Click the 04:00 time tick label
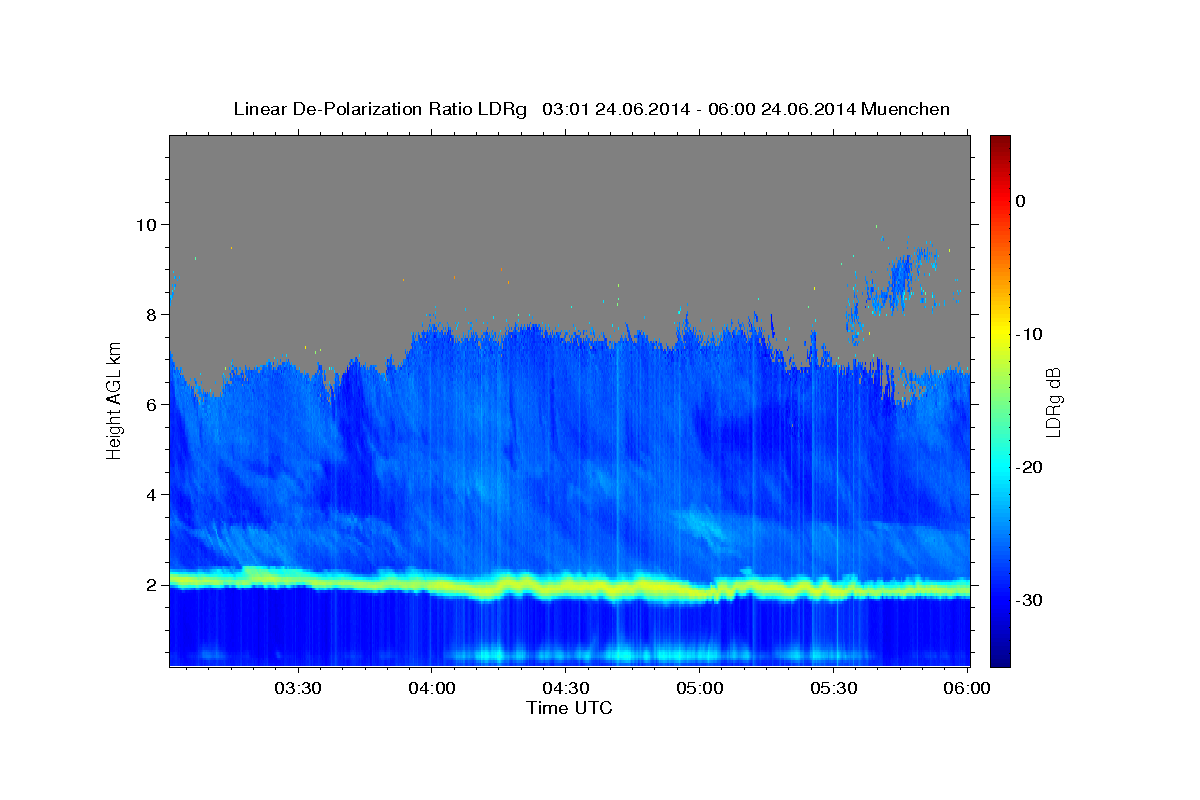1200x800 pixels. pyautogui.click(x=431, y=689)
